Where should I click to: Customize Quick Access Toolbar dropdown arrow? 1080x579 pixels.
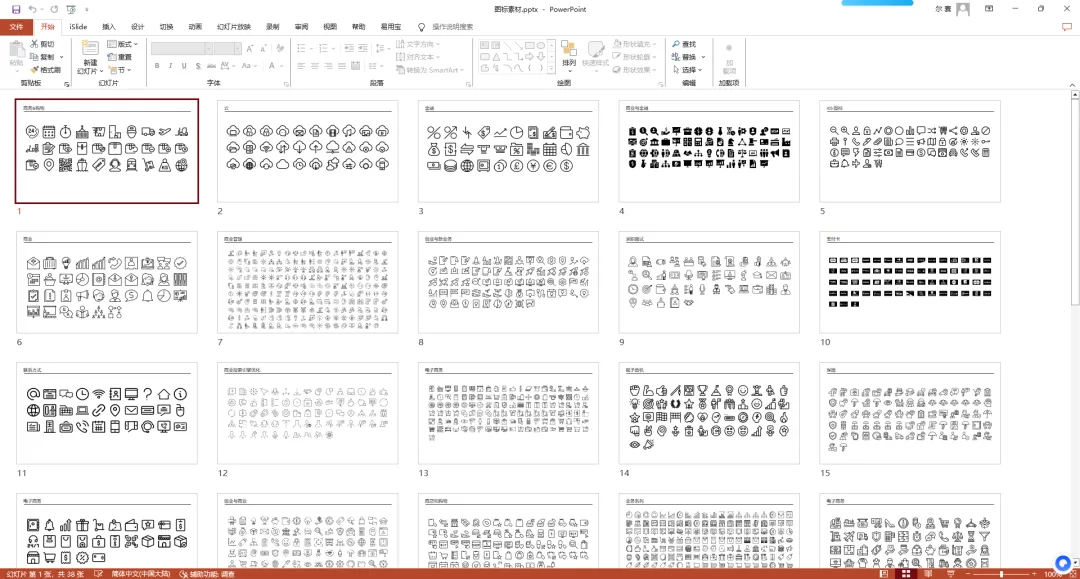click(87, 9)
